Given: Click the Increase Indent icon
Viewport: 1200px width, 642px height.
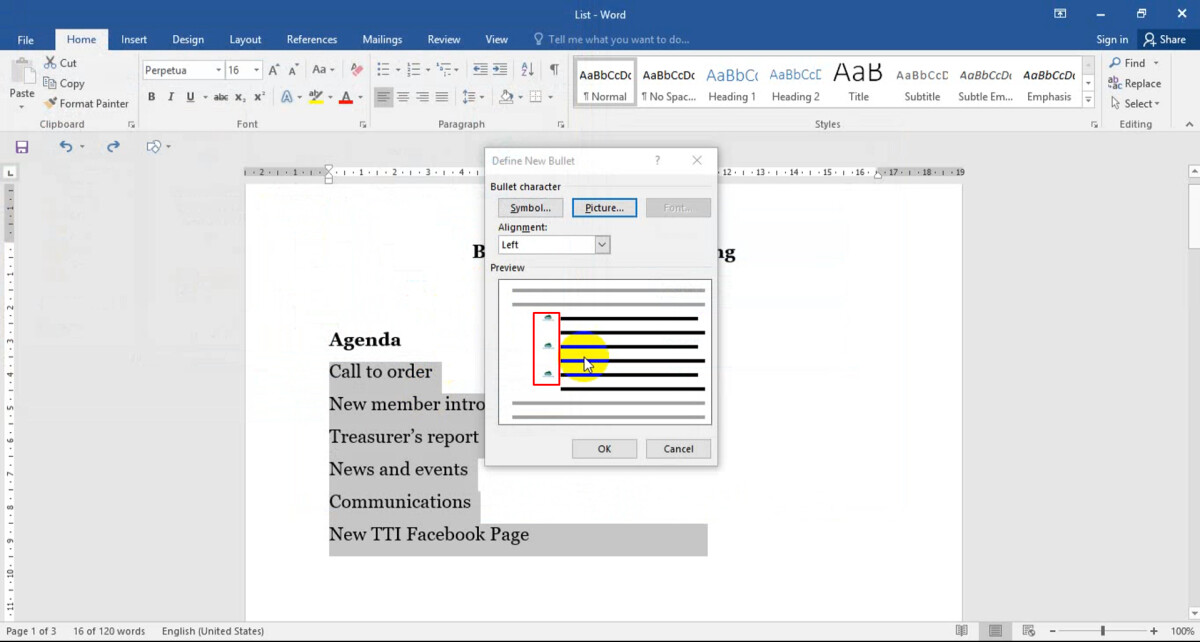Looking at the screenshot, I should point(501,69).
